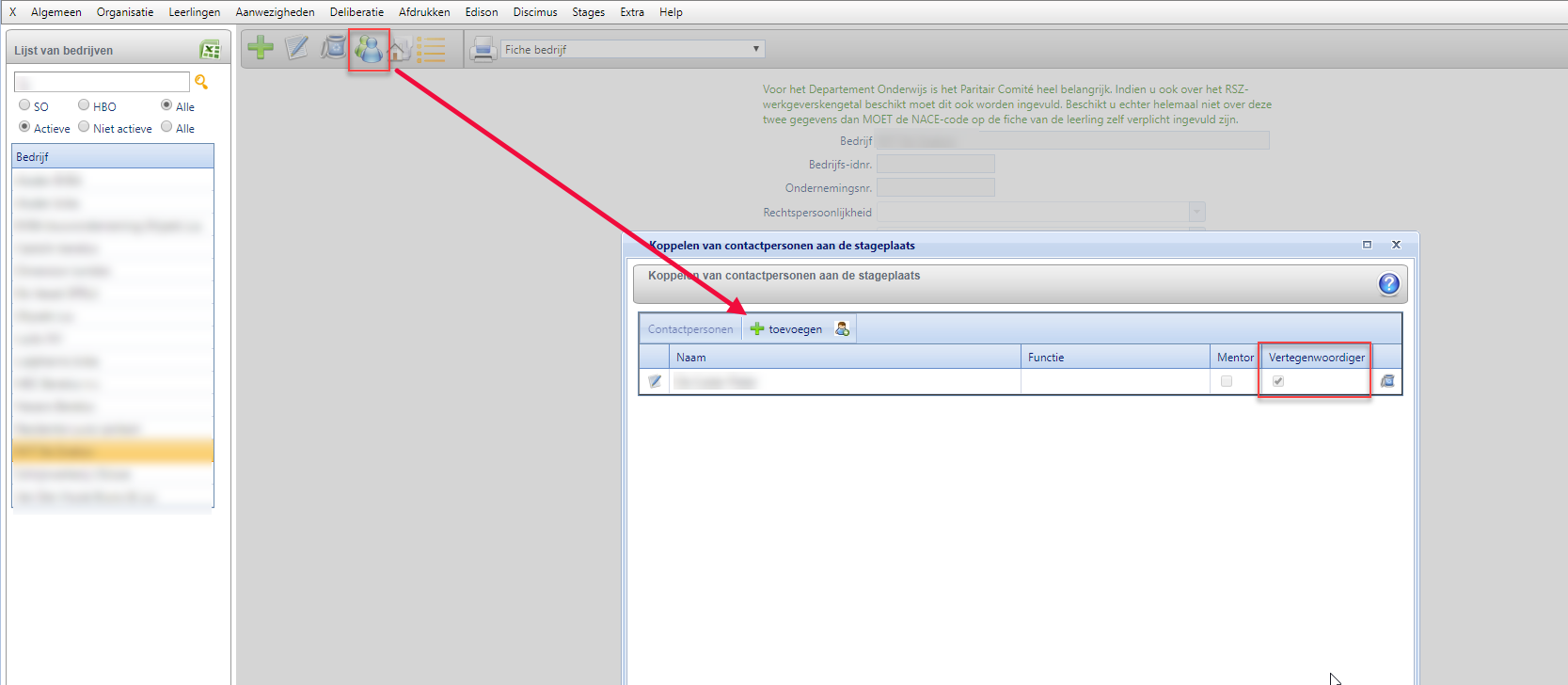This screenshot has width=1568, height=685.
Task: Open the Stages menu
Action: (588, 12)
